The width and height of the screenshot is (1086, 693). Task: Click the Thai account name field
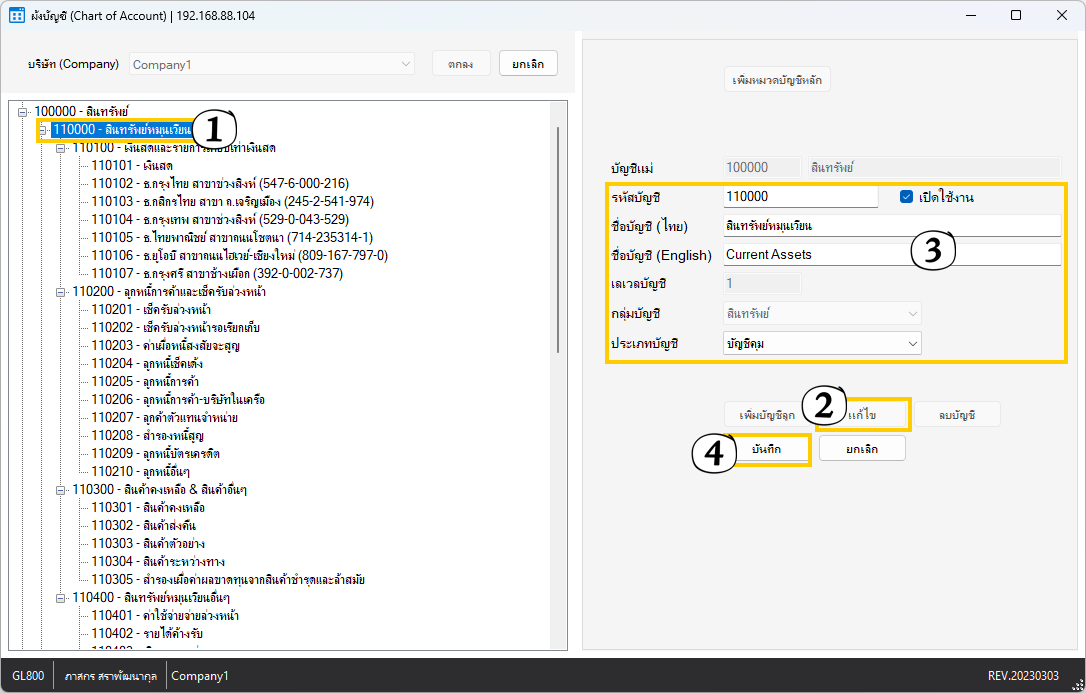pyautogui.click(x=890, y=225)
